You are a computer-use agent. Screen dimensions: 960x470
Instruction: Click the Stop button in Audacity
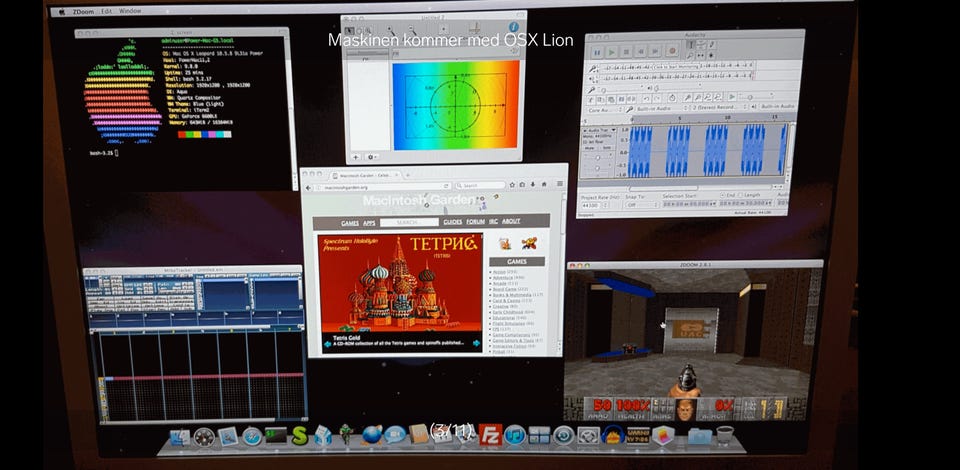pos(626,53)
